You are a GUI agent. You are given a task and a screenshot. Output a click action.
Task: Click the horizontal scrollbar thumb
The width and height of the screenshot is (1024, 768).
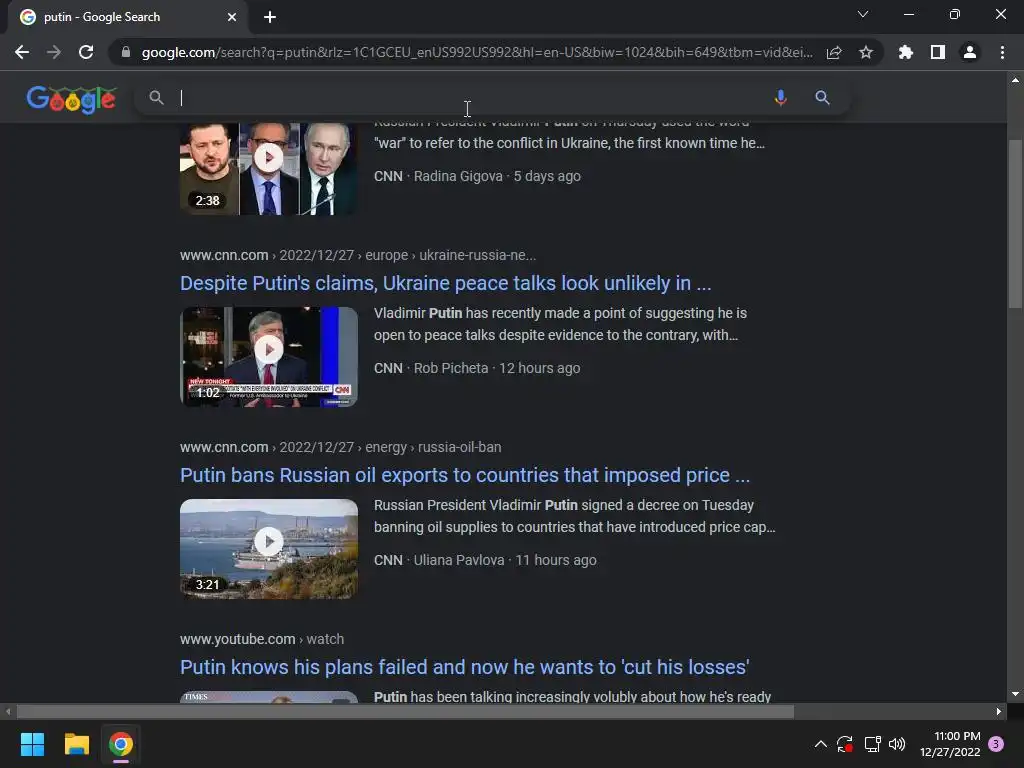point(405,711)
